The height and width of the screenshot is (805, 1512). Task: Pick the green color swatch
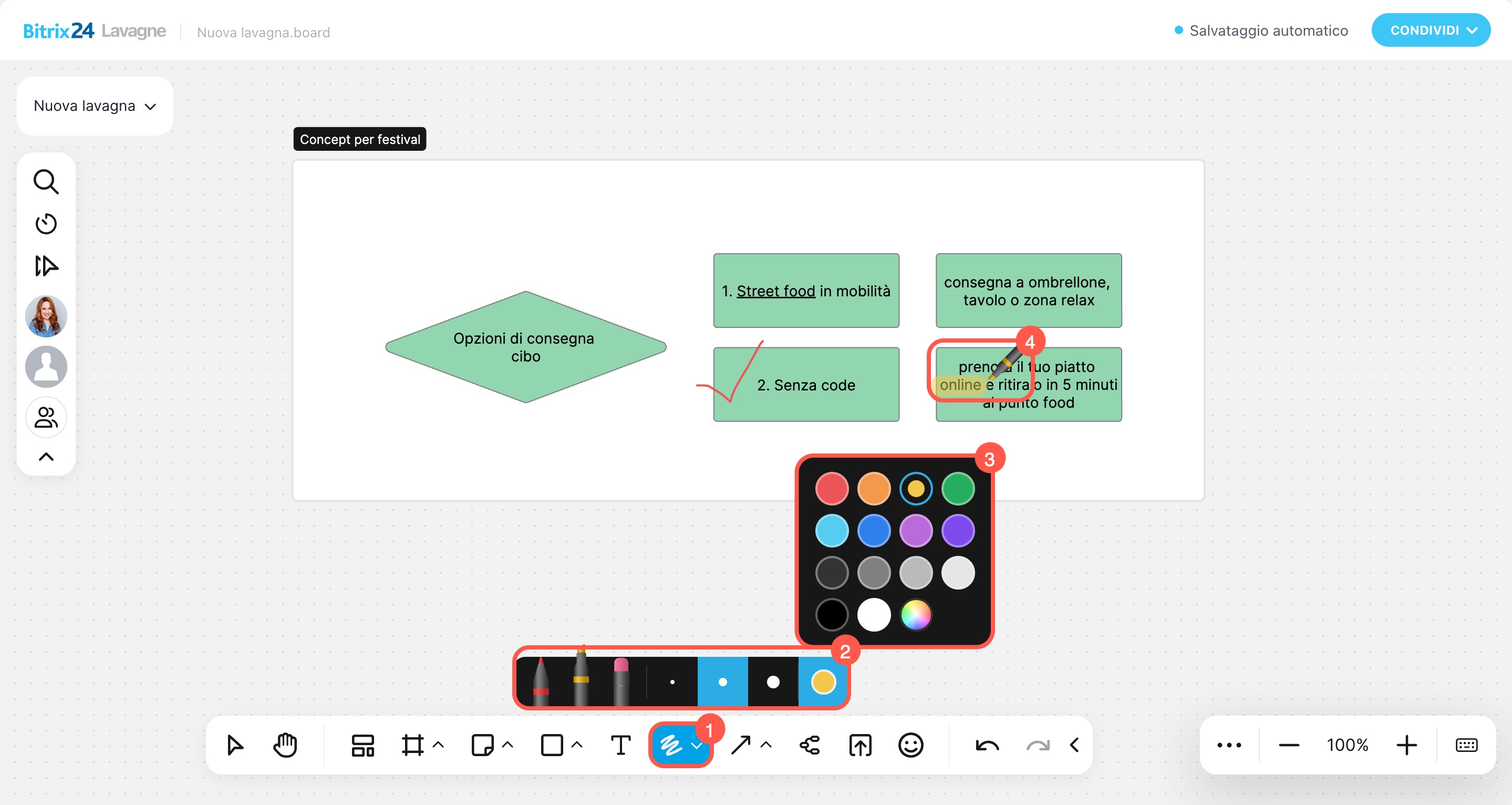(x=958, y=489)
